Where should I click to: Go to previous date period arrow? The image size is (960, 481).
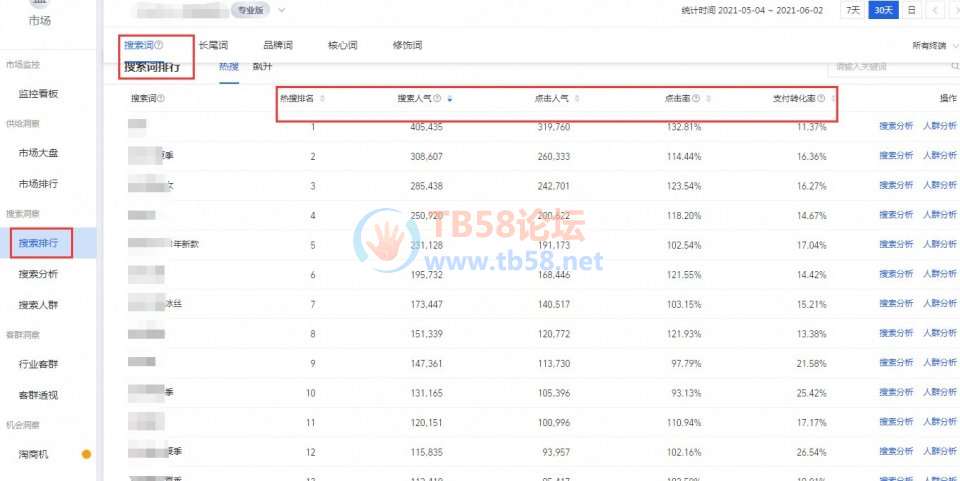coord(936,10)
